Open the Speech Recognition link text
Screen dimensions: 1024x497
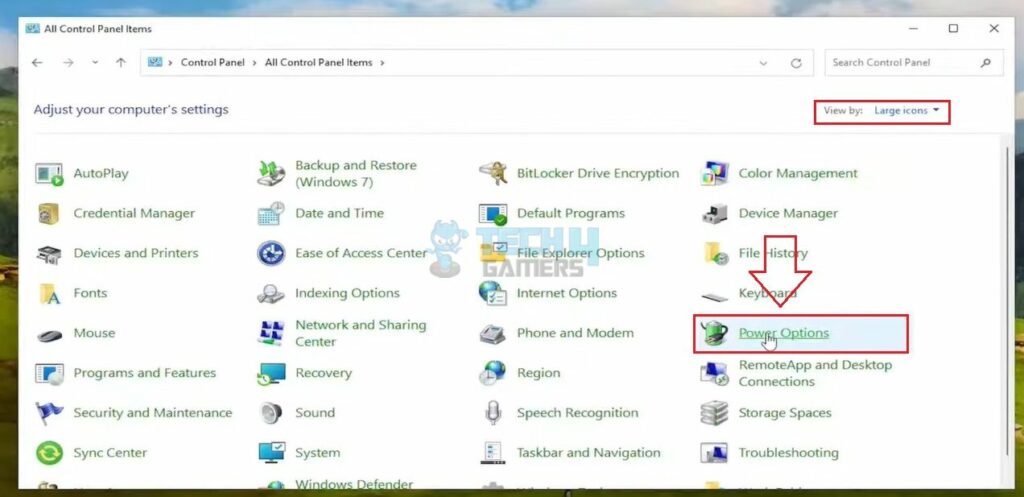[x=577, y=413]
